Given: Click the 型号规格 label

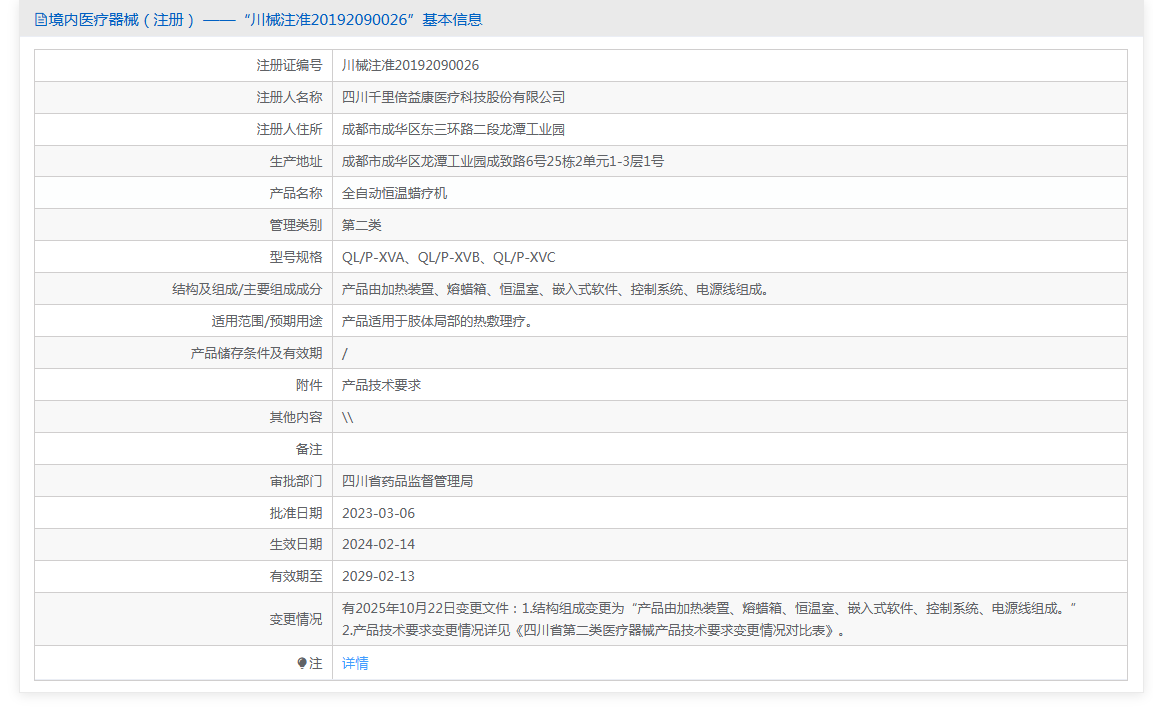Looking at the screenshot, I should [296, 257].
